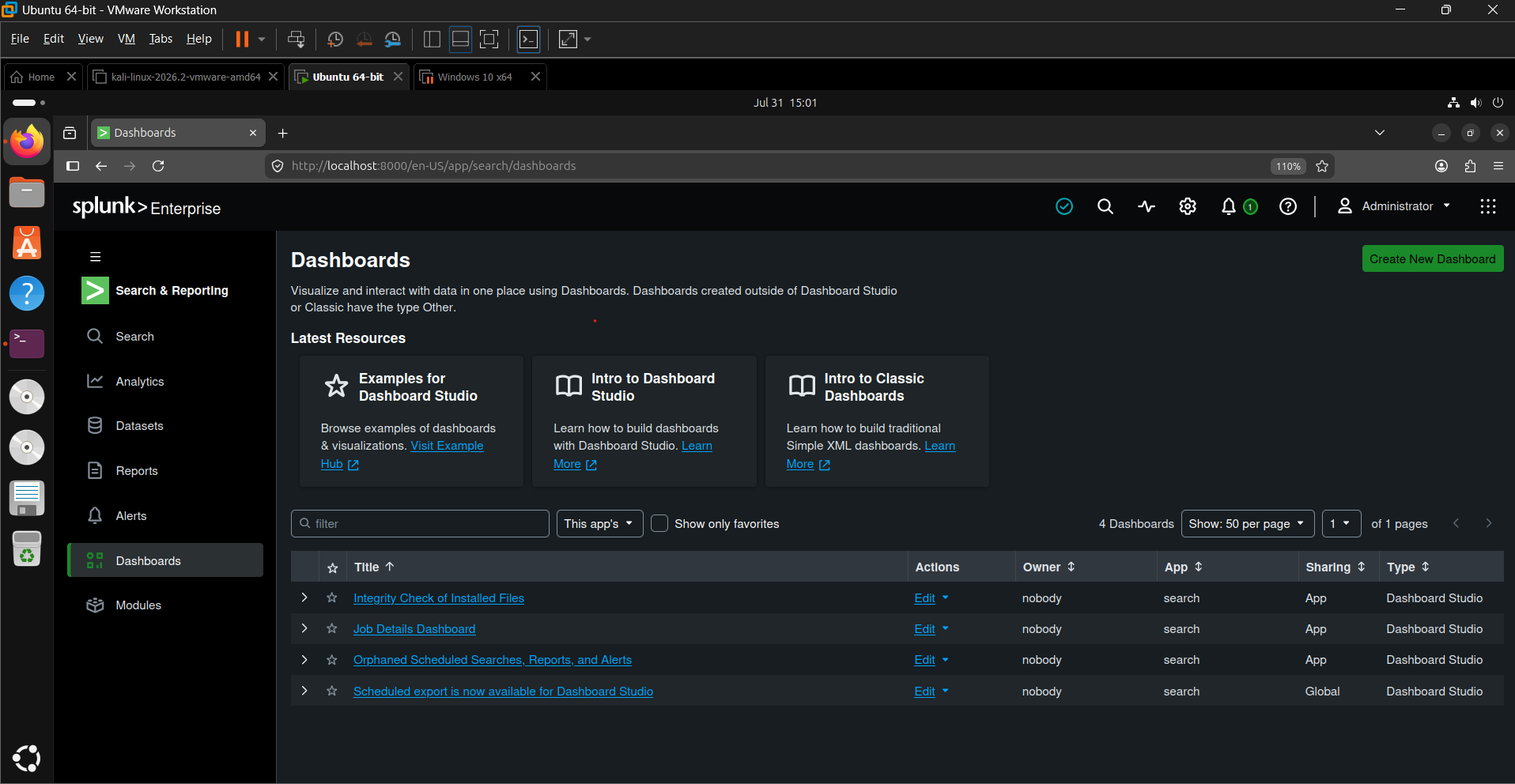Reload the Firefox page
Image resolution: width=1515 pixels, height=784 pixels.
click(158, 166)
